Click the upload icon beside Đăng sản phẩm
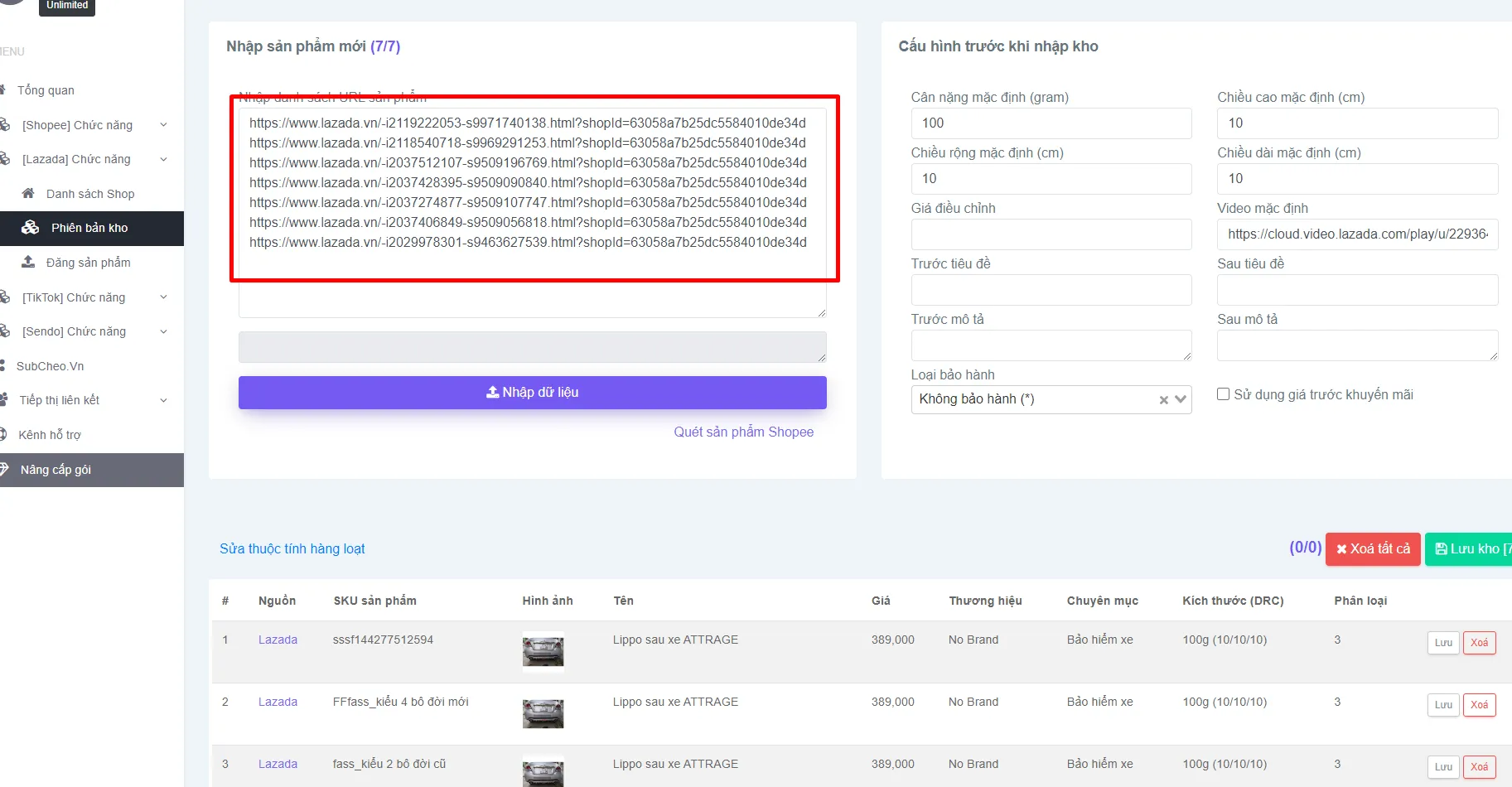 [x=28, y=262]
